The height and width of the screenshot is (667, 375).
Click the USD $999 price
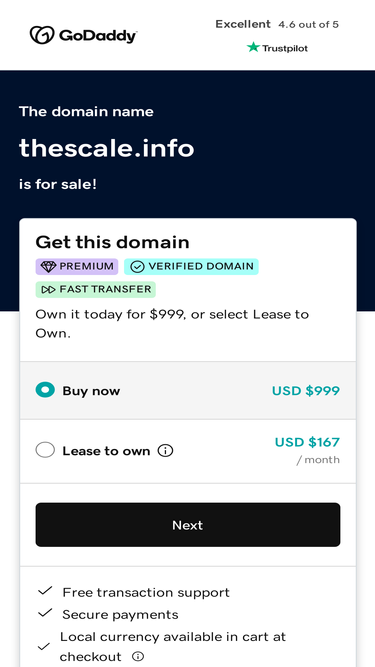(x=306, y=391)
